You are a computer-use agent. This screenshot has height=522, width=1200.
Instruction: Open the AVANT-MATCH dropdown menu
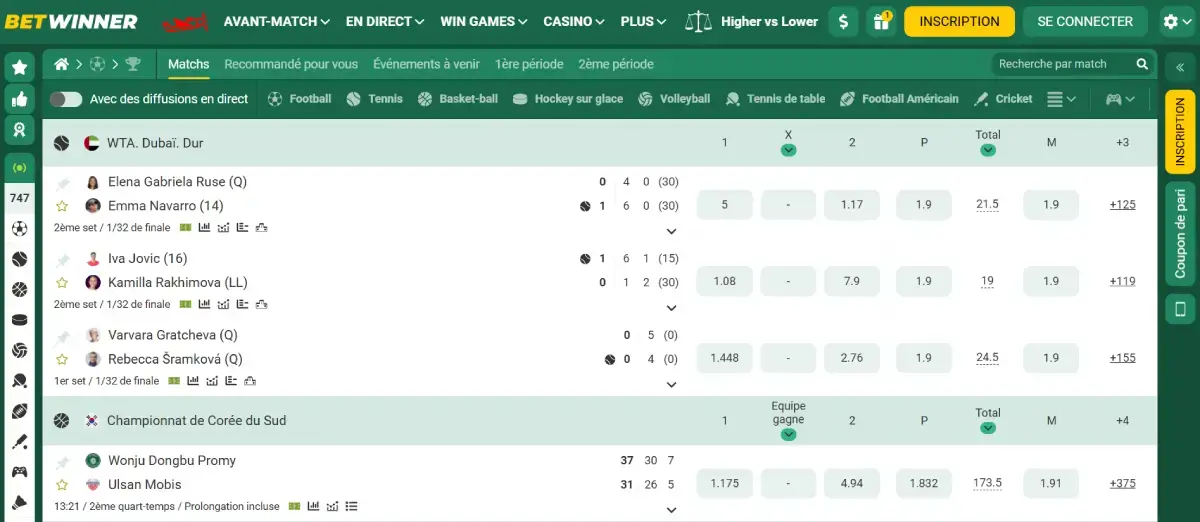[277, 21]
